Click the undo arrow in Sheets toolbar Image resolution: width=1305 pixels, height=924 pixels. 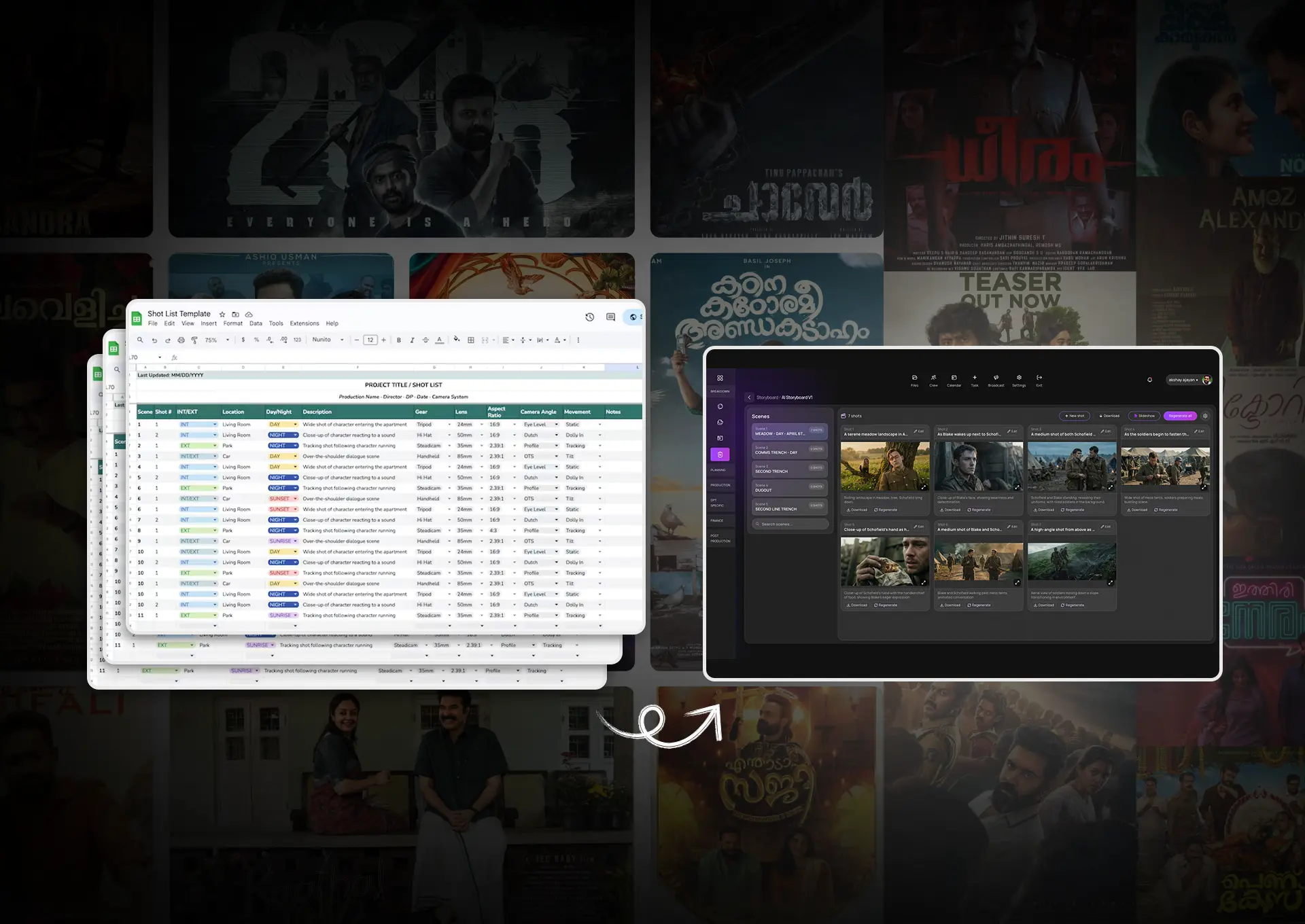coord(154,340)
